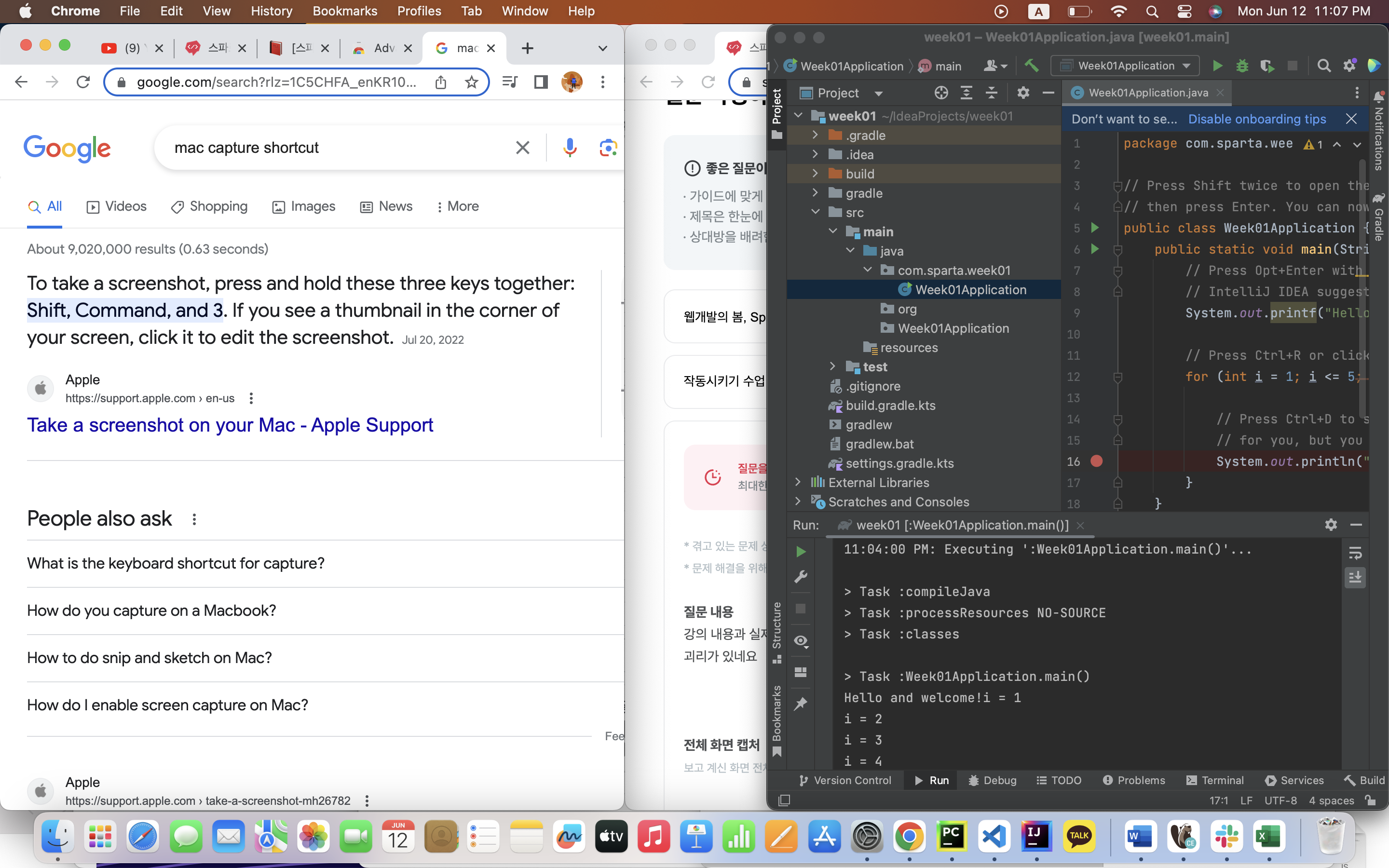This screenshot has height=868, width=1389.
Task: Toggle the eye view option in Run panel
Action: click(801, 641)
